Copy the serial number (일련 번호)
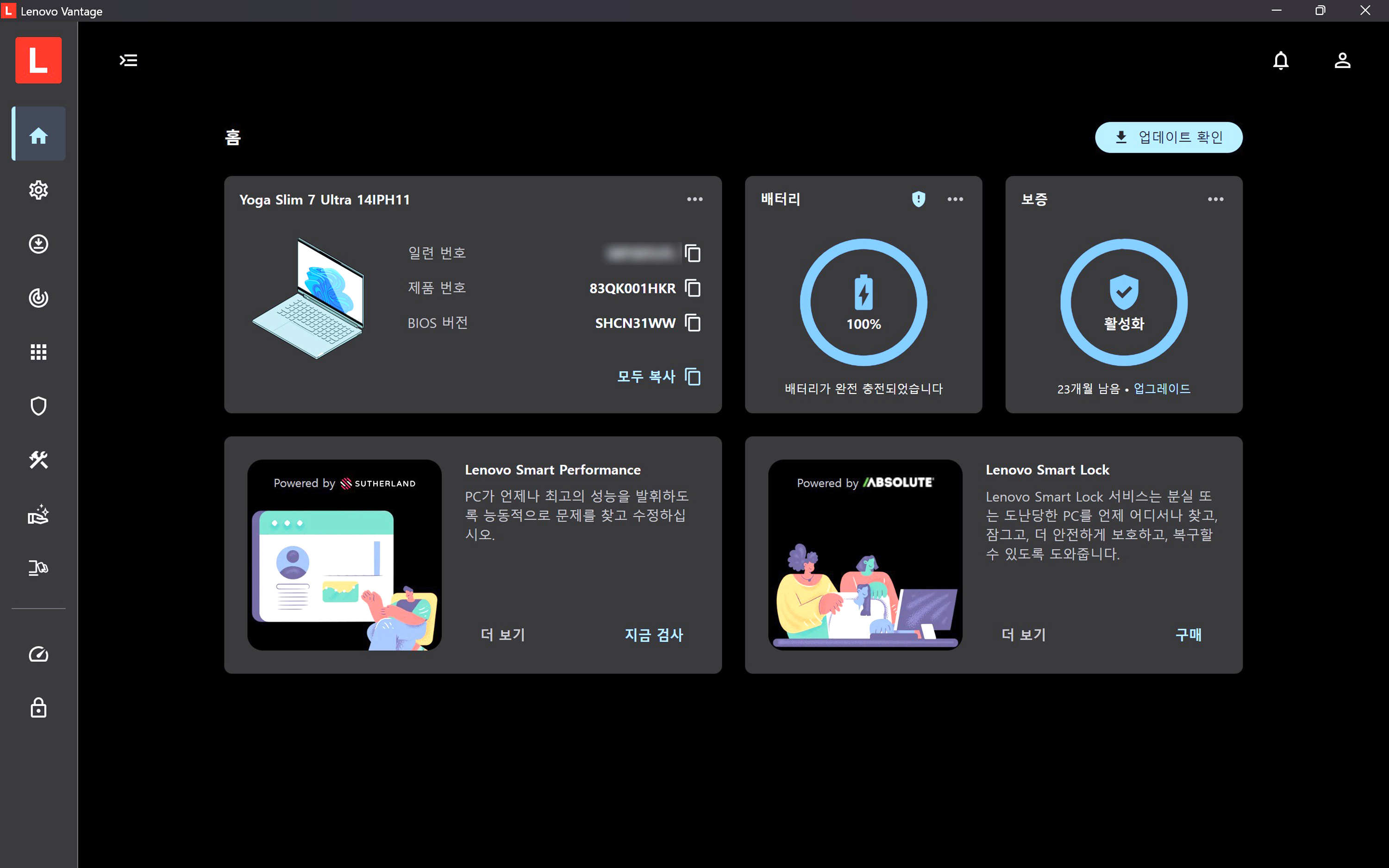Screen dimensions: 1389x868 point(693,253)
